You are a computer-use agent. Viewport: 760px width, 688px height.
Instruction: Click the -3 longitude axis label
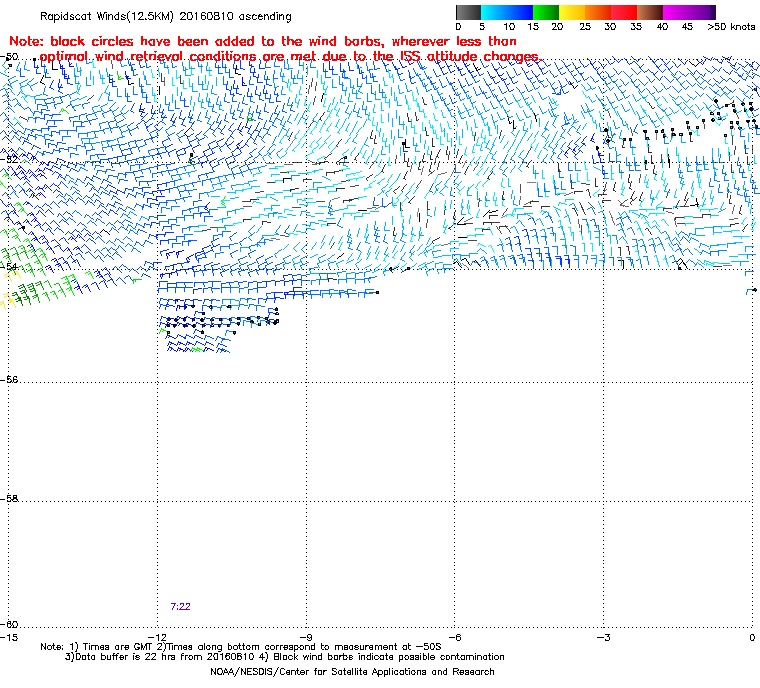coord(603,637)
